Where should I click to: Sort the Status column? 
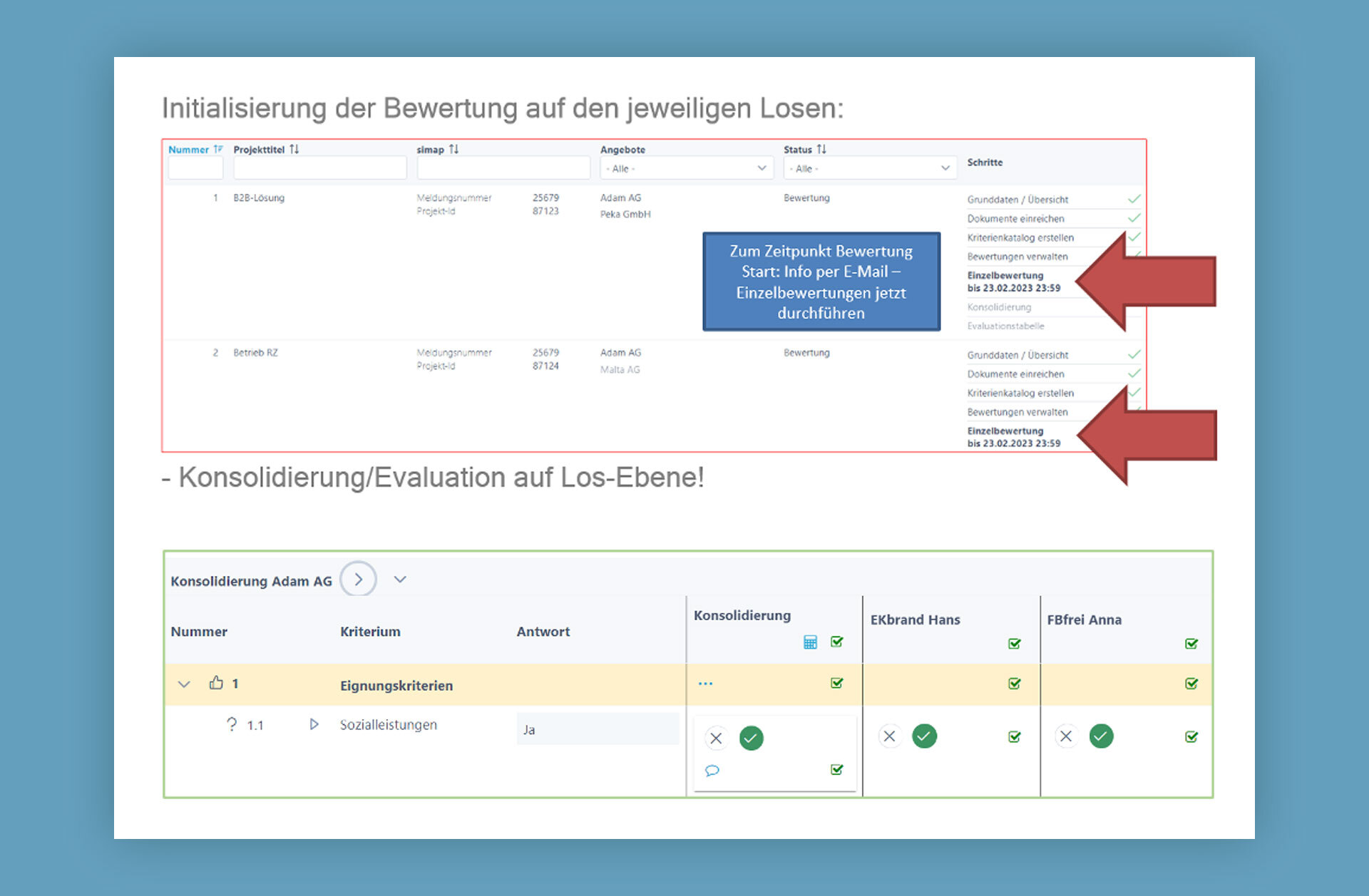point(821,149)
